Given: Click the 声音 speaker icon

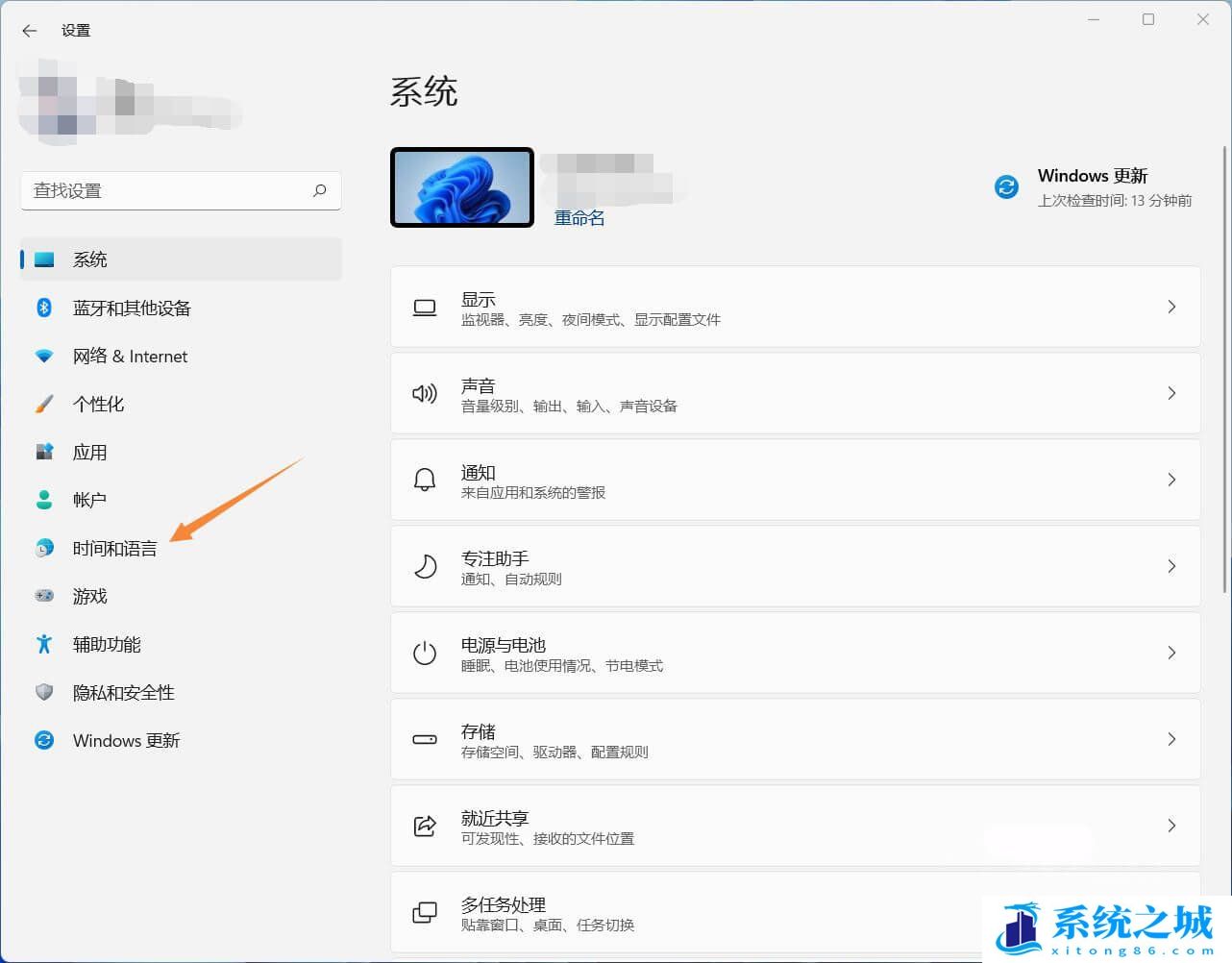Looking at the screenshot, I should click(424, 393).
